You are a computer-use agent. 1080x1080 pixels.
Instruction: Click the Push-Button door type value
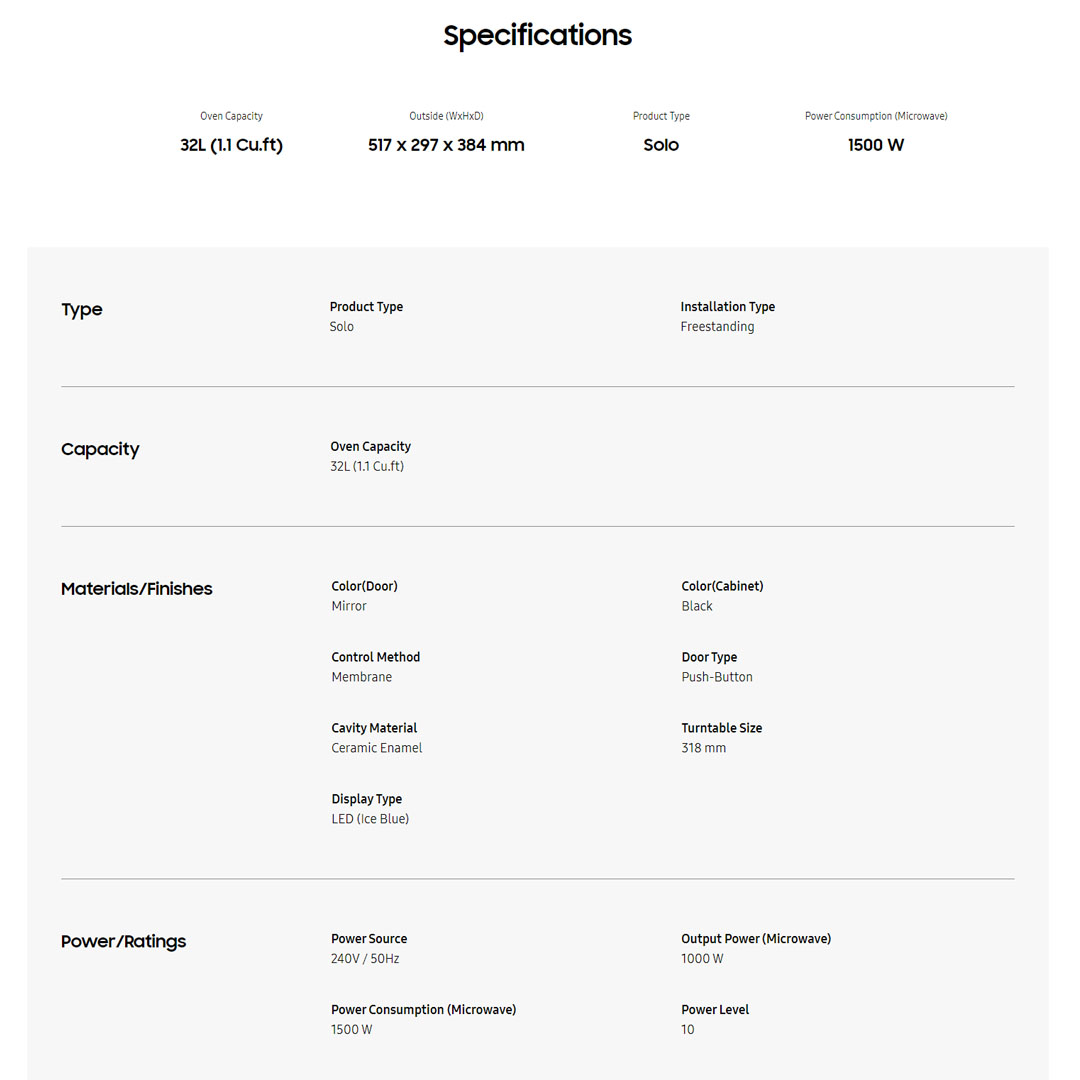click(x=717, y=677)
